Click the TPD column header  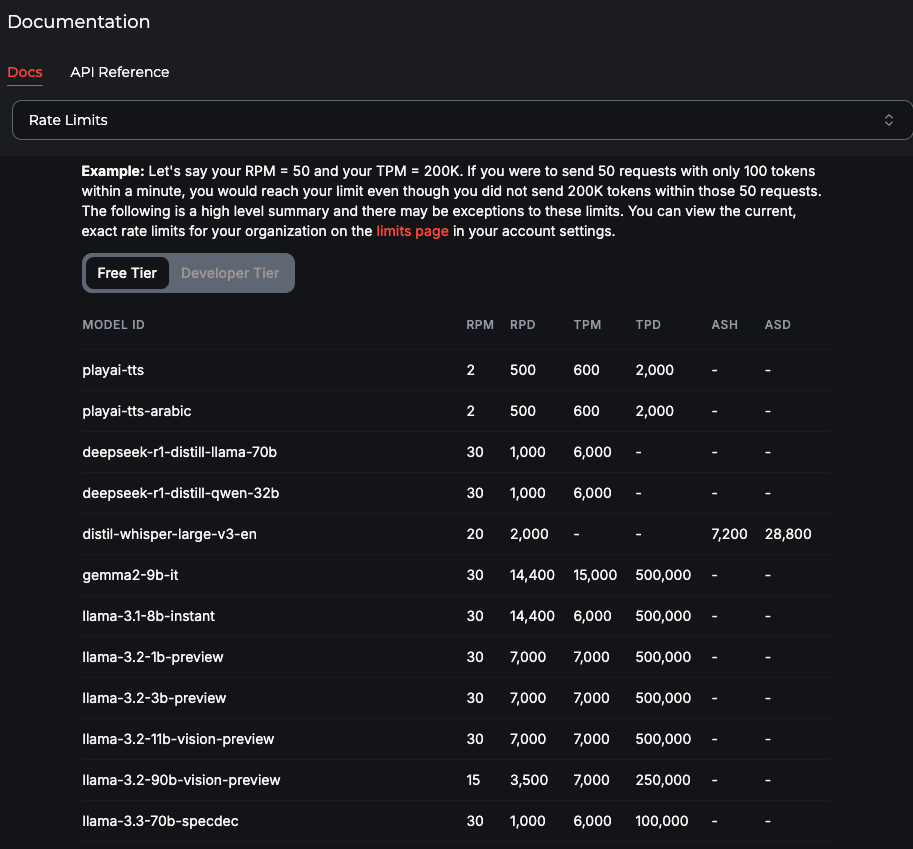(x=648, y=325)
